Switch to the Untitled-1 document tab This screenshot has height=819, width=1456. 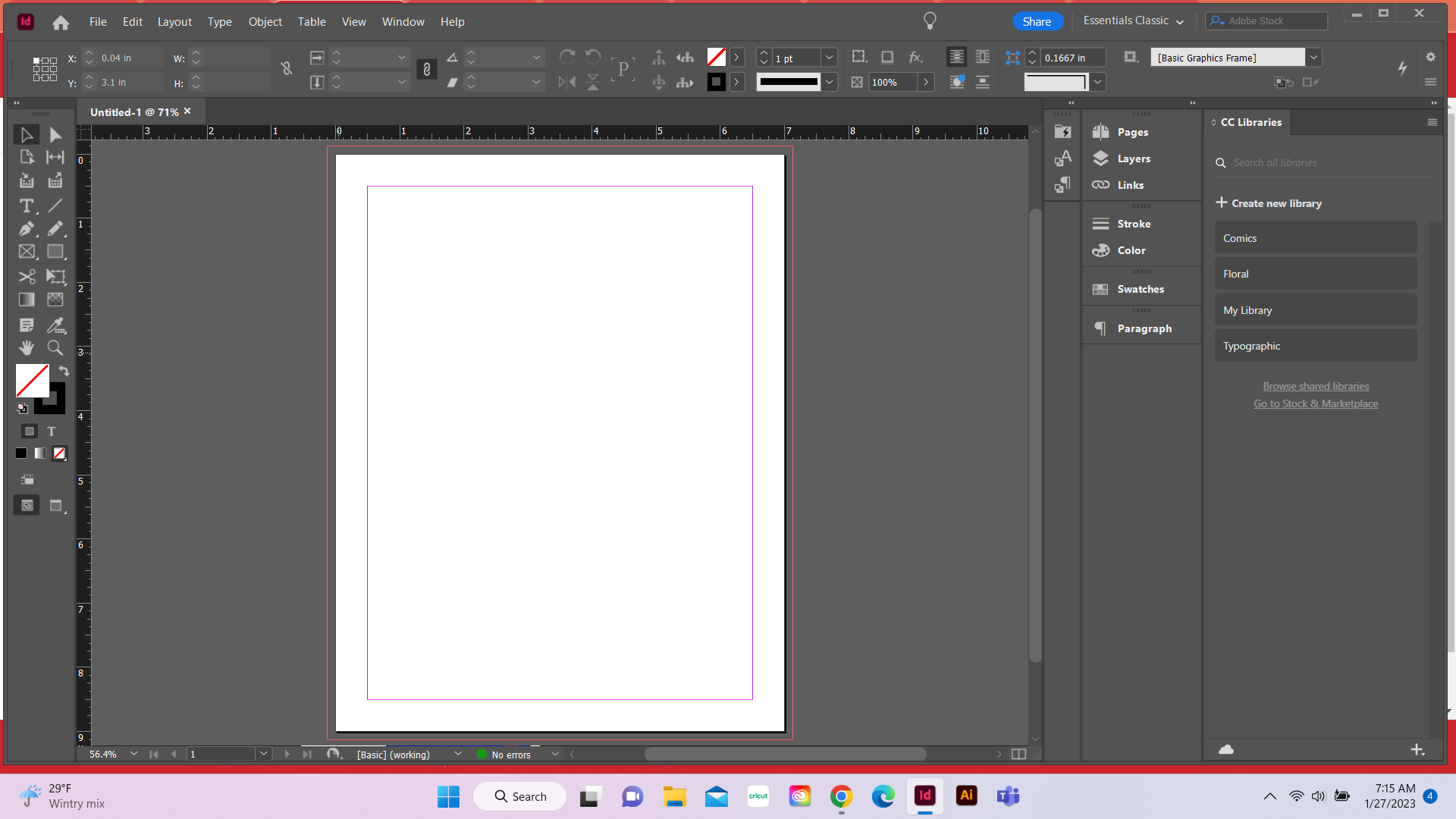click(x=133, y=111)
